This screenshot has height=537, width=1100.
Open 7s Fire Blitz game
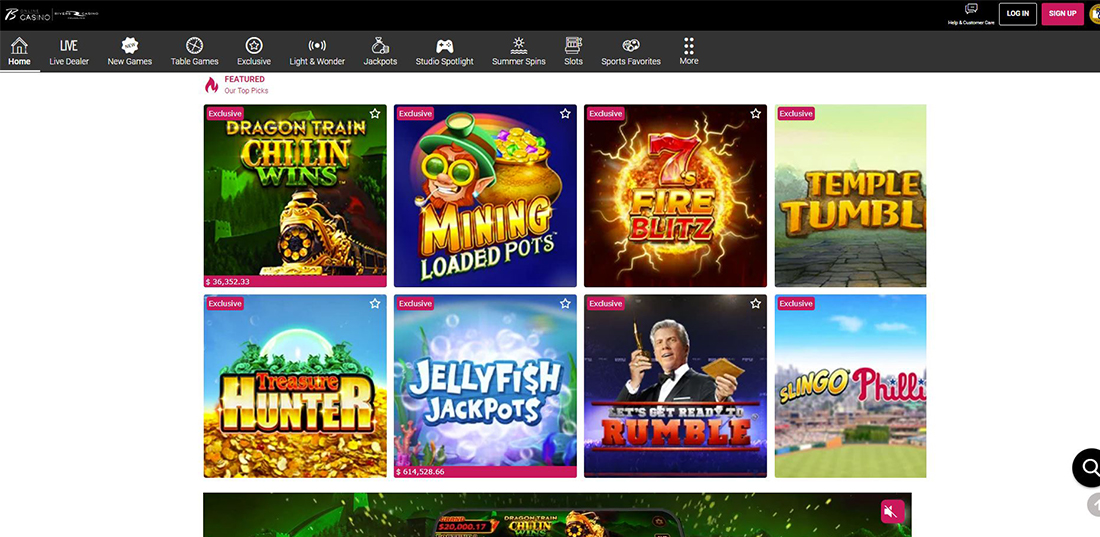(x=675, y=196)
